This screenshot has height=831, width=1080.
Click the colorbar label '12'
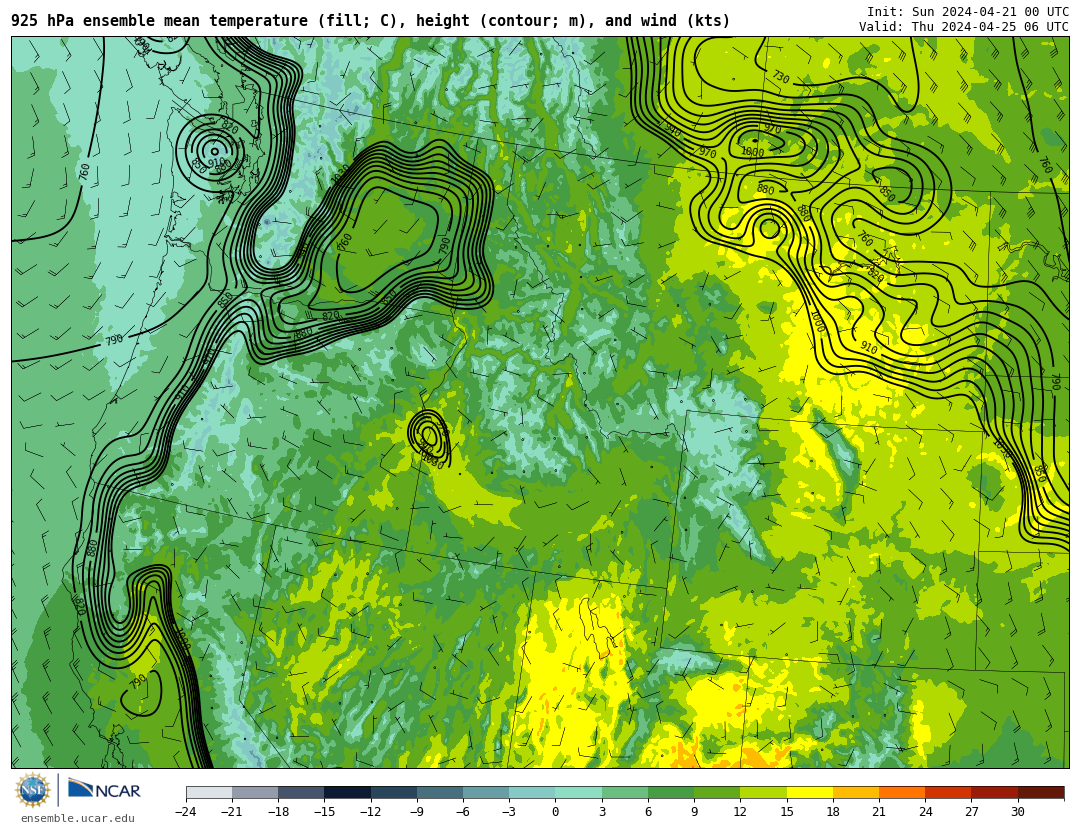click(x=740, y=812)
